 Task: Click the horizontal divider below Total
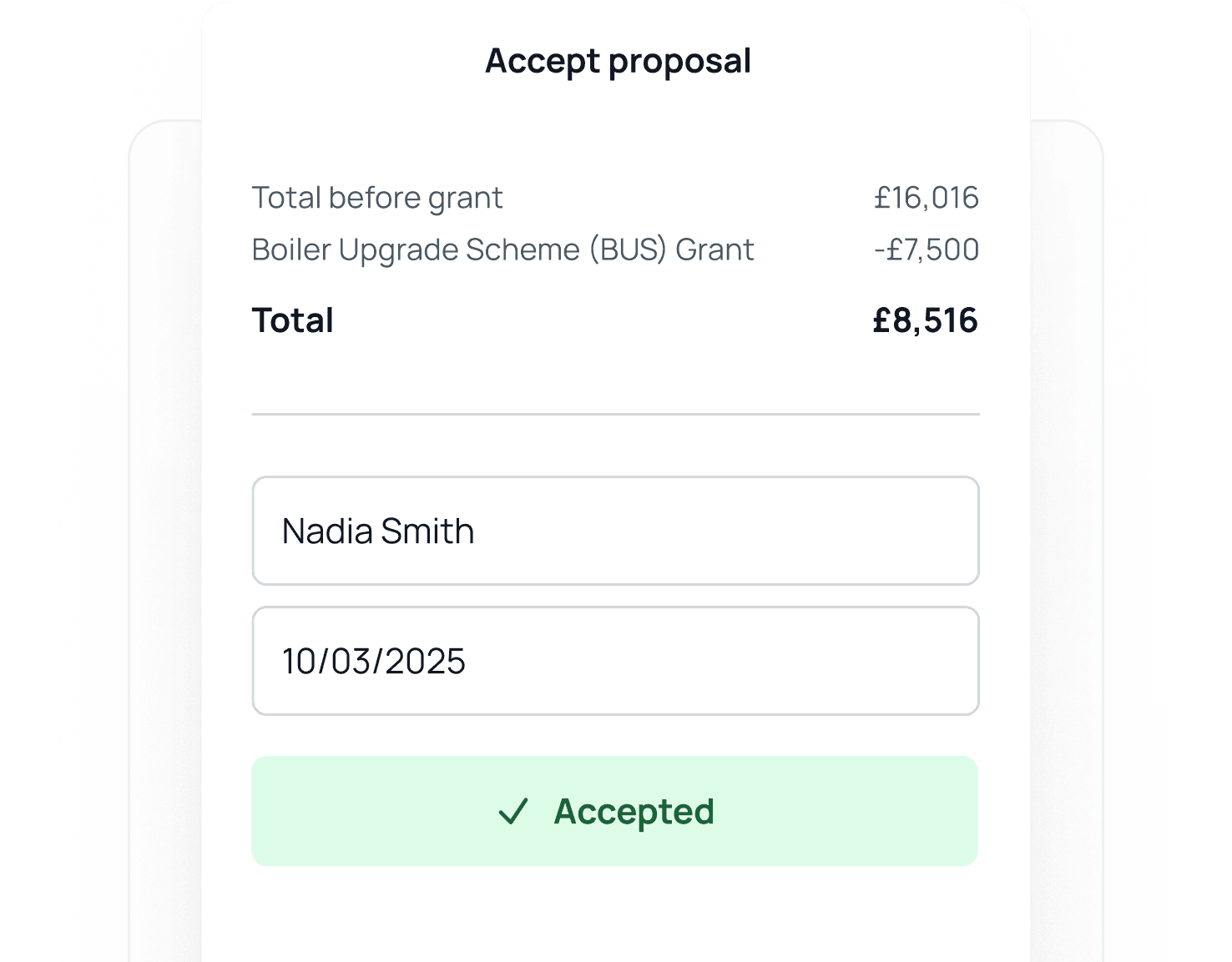(615, 414)
